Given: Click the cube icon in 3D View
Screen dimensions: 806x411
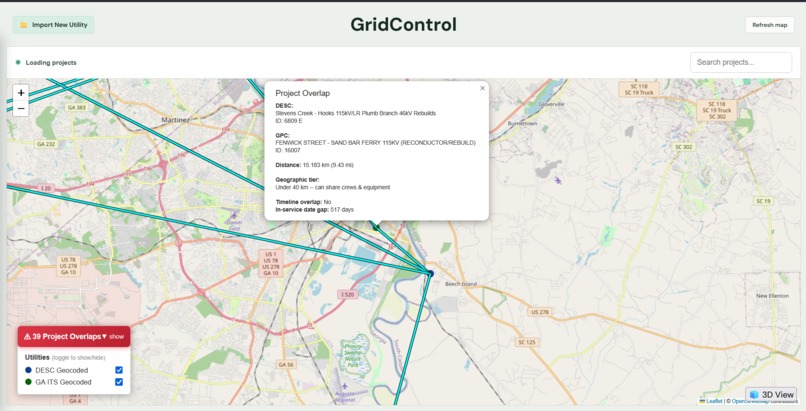Looking at the screenshot, I should click(754, 395).
